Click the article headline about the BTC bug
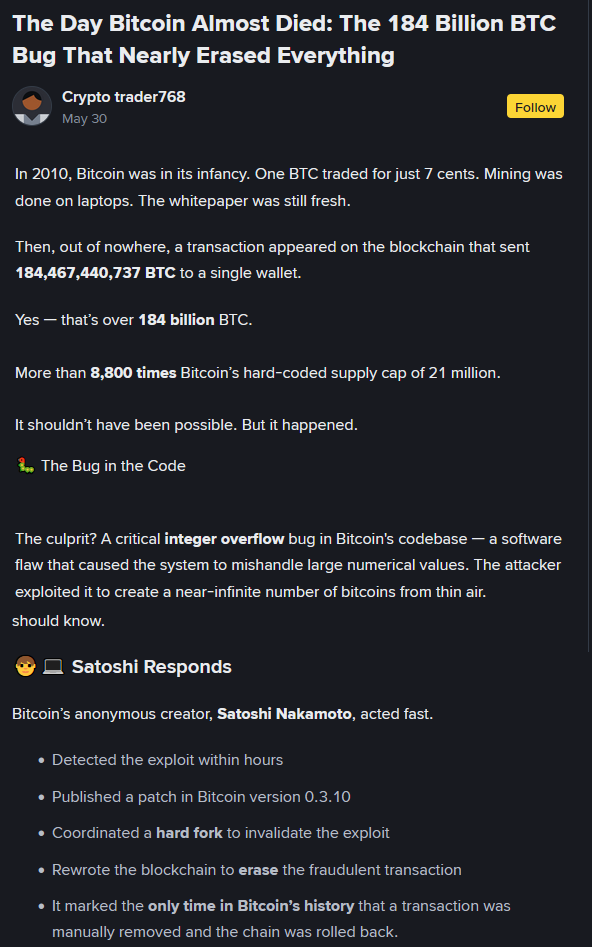Image resolution: width=592 pixels, height=947 pixels. [x=284, y=39]
